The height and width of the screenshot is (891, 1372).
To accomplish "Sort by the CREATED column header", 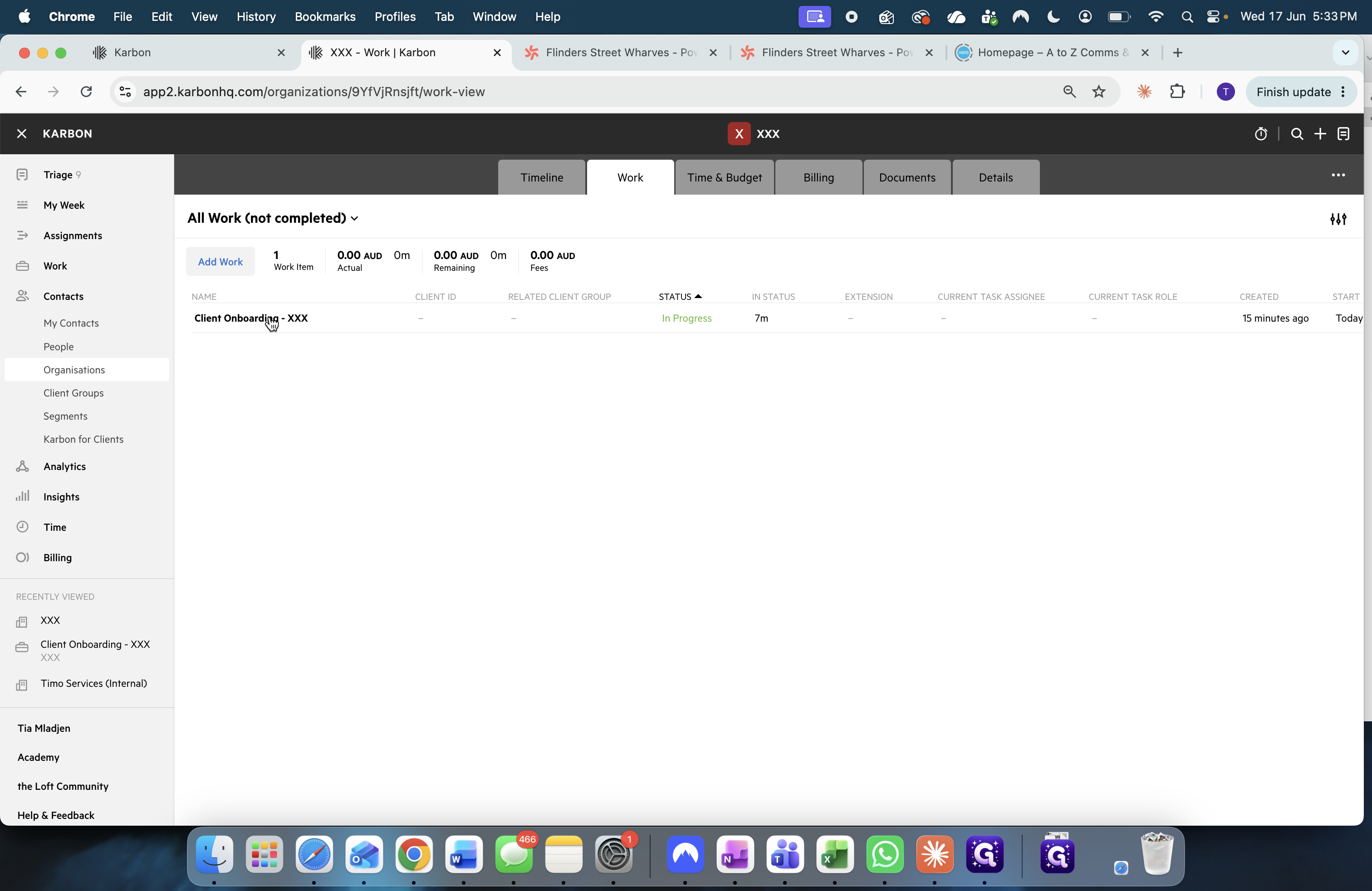I will [1259, 297].
